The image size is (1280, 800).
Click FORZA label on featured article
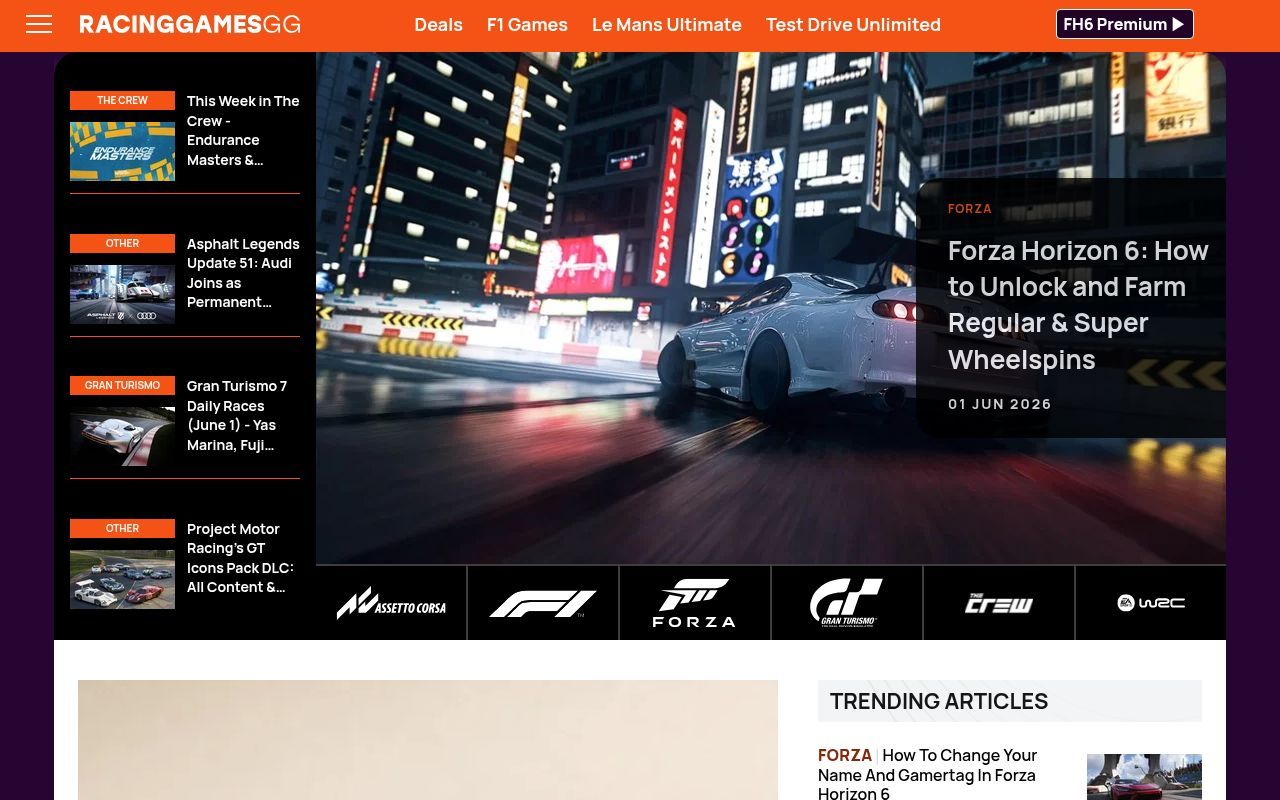coord(970,209)
